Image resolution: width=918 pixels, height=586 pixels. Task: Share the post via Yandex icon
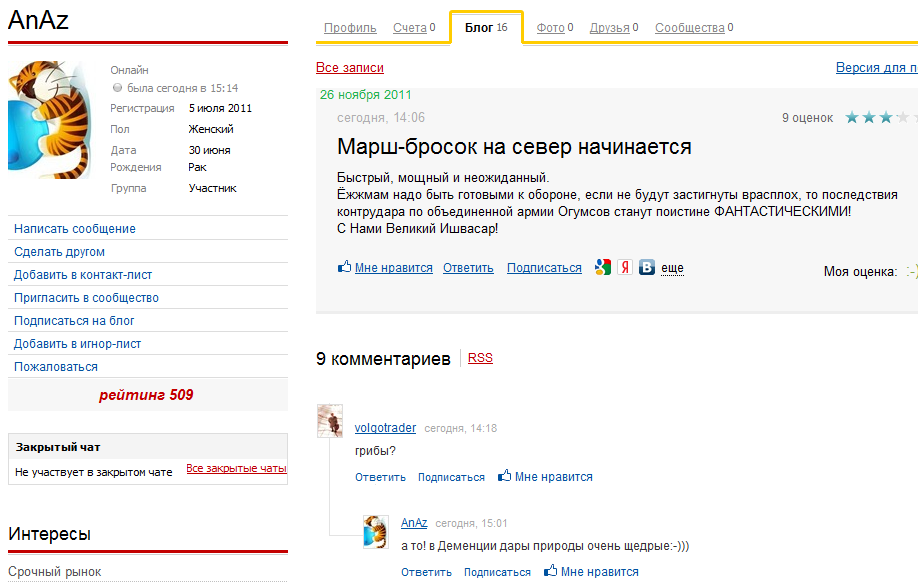pos(625,267)
